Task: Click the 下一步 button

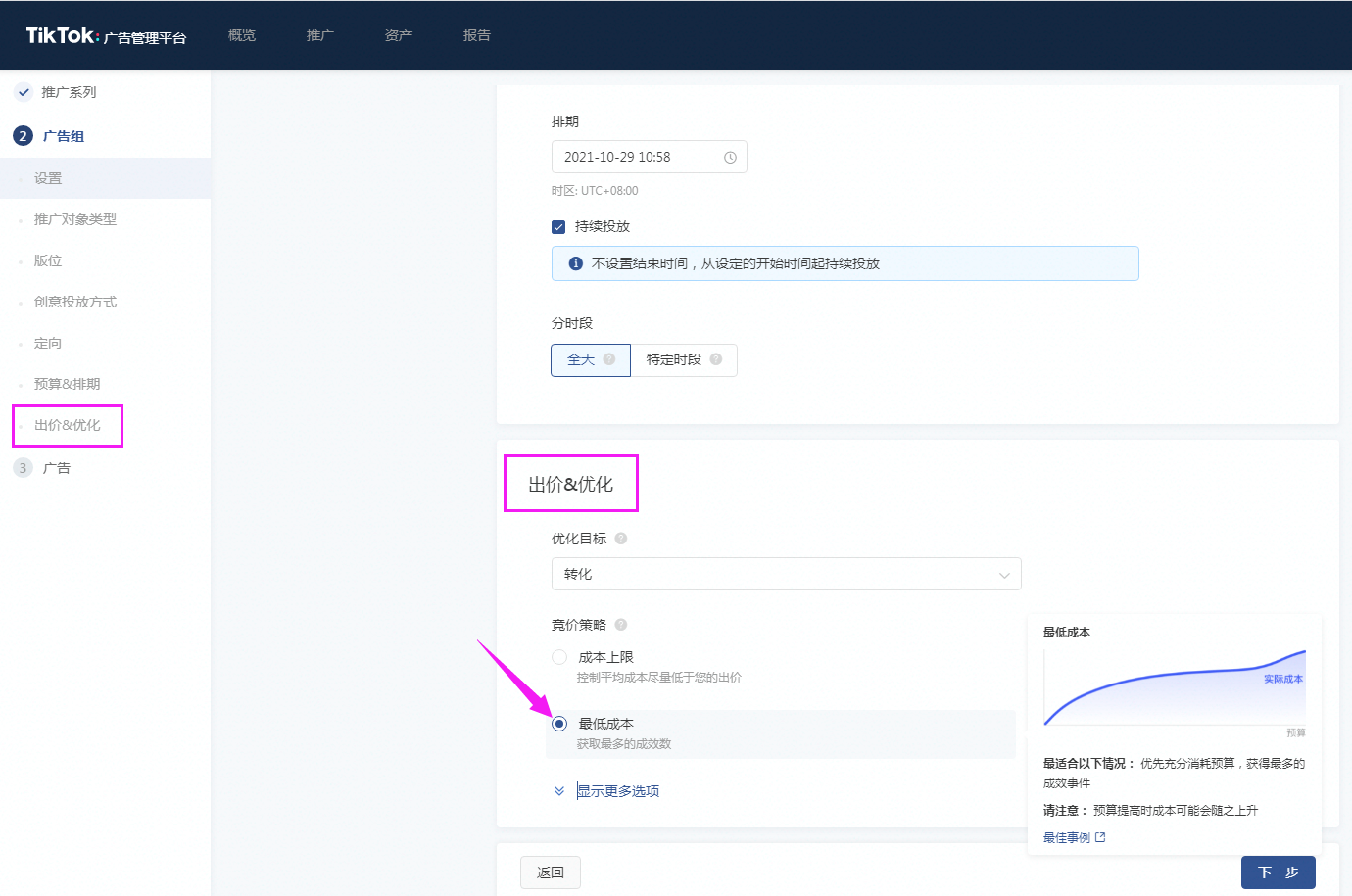Action: pos(1279,872)
